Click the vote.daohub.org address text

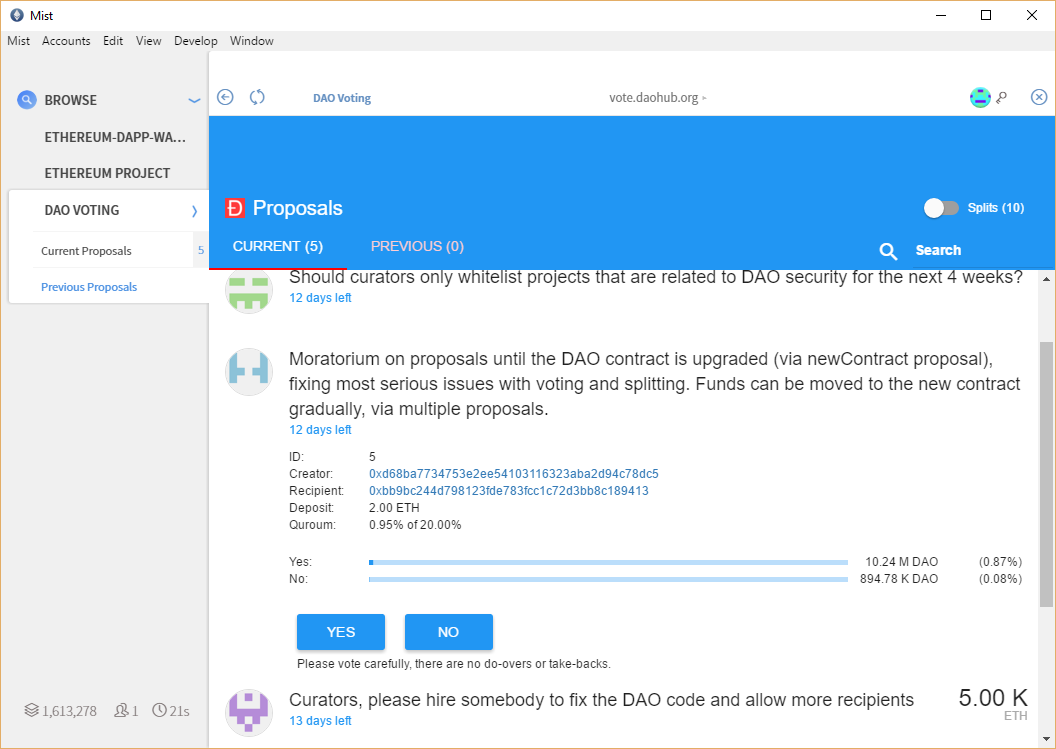pyautogui.click(x=653, y=98)
